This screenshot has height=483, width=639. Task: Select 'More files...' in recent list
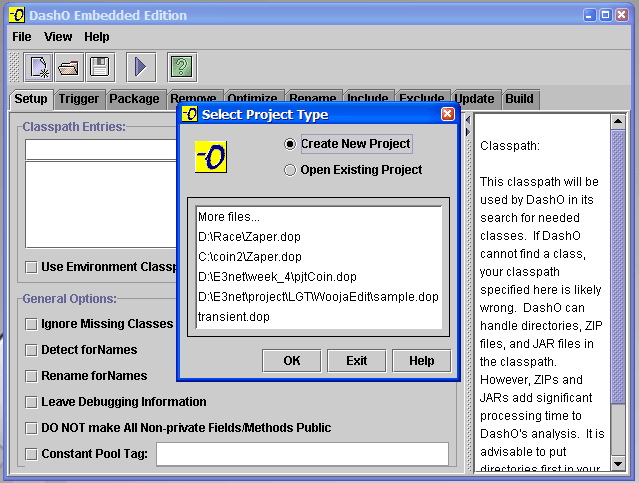(319, 217)
